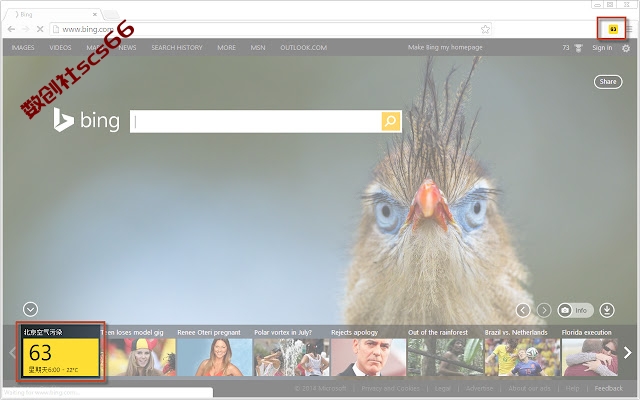Go to MSN

pos(258,48)
